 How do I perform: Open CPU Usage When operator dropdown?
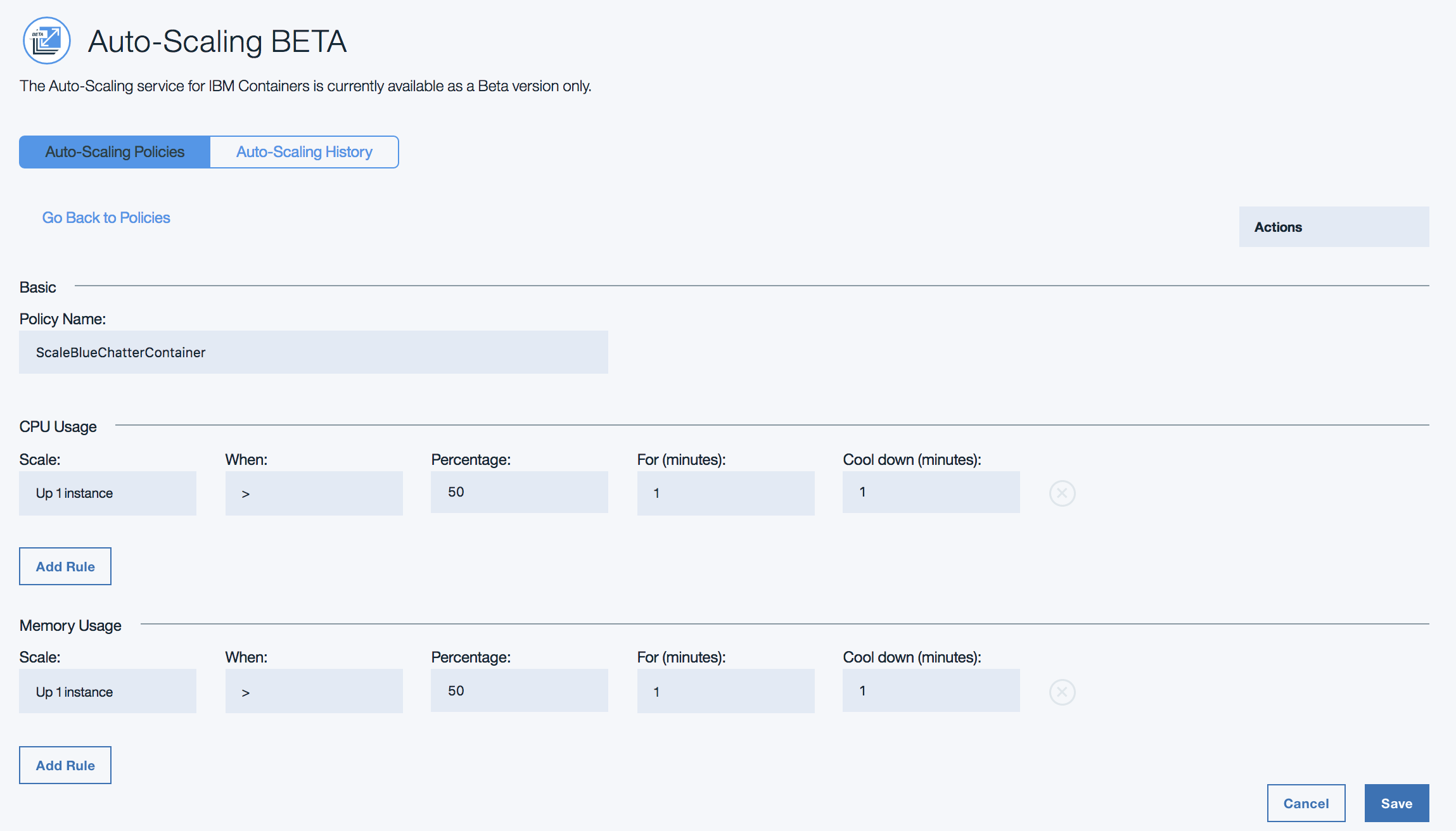pos(314,493)
